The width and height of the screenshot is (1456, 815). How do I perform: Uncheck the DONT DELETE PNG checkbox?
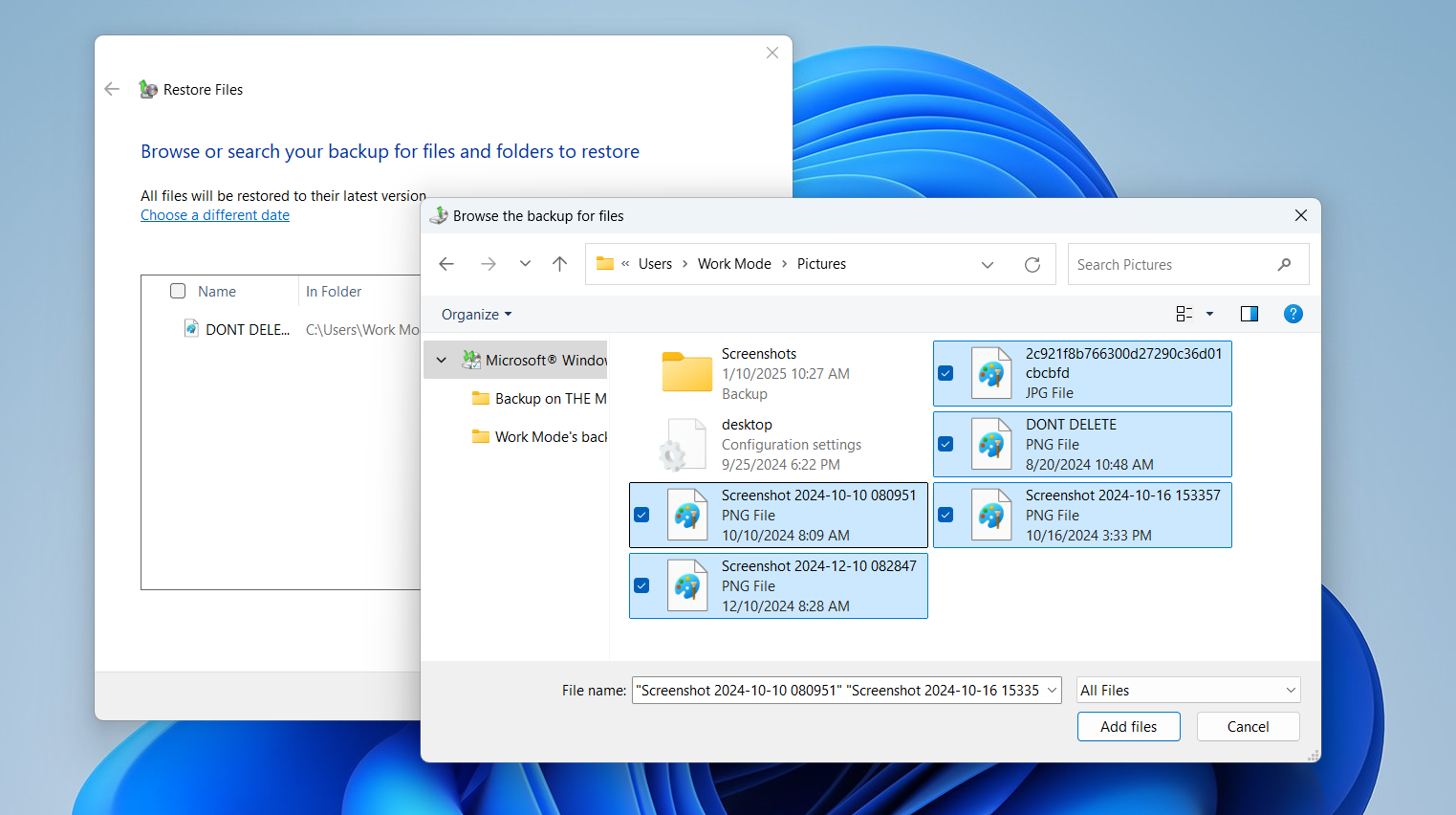click(x=945, y=444)
